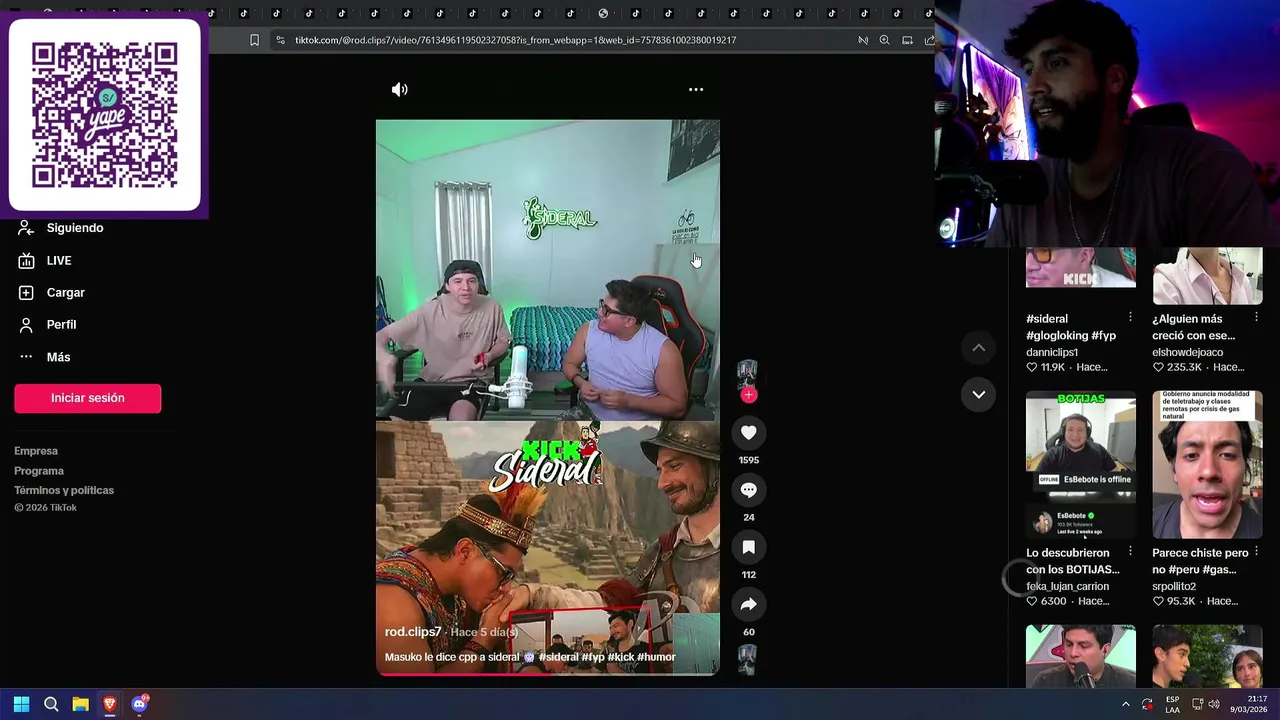Click the srpollito2 author name

click(1174, 586)
